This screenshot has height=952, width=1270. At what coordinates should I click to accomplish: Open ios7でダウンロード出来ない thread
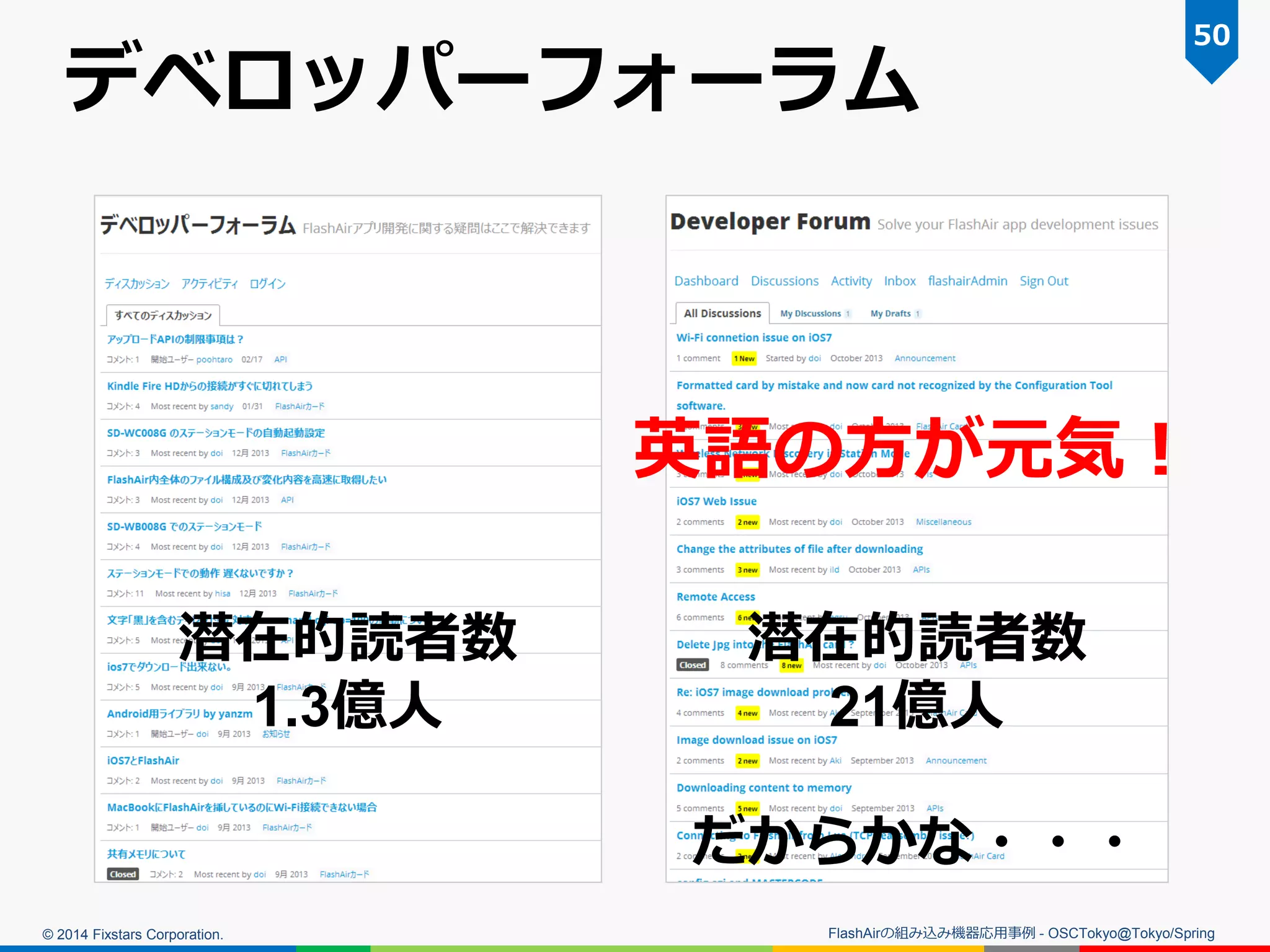click(170, 667)
